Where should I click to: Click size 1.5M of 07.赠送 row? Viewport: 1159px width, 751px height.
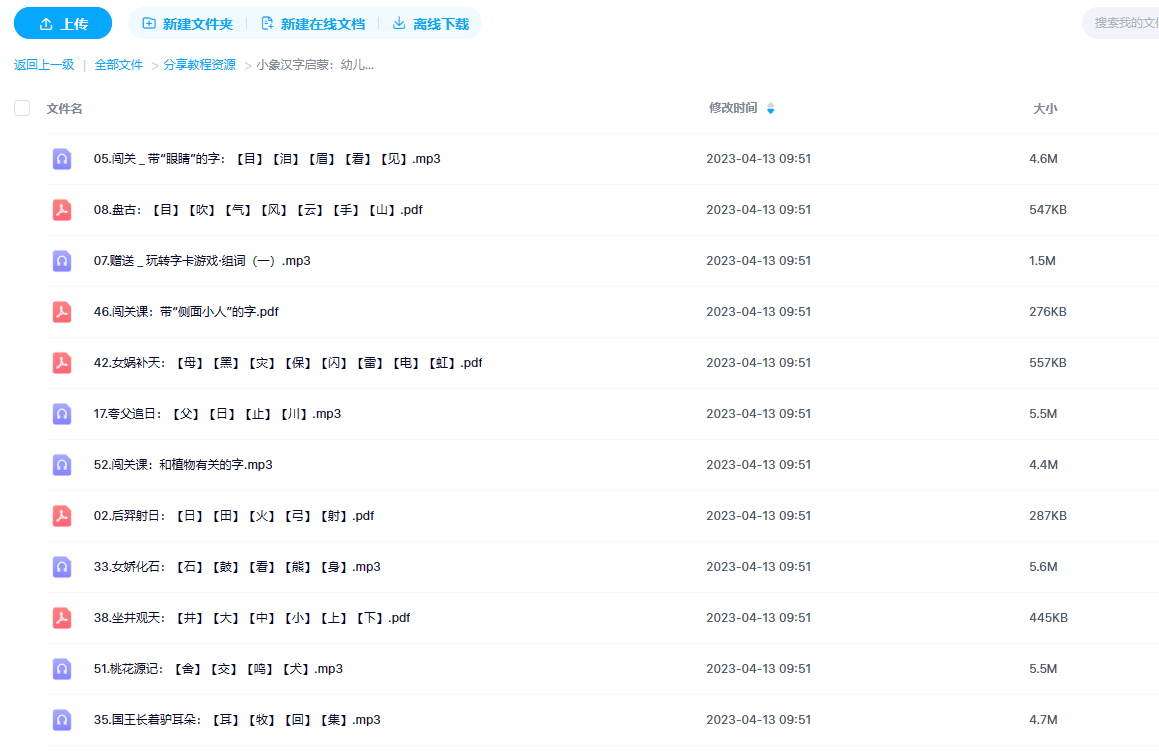[1042, 261]
